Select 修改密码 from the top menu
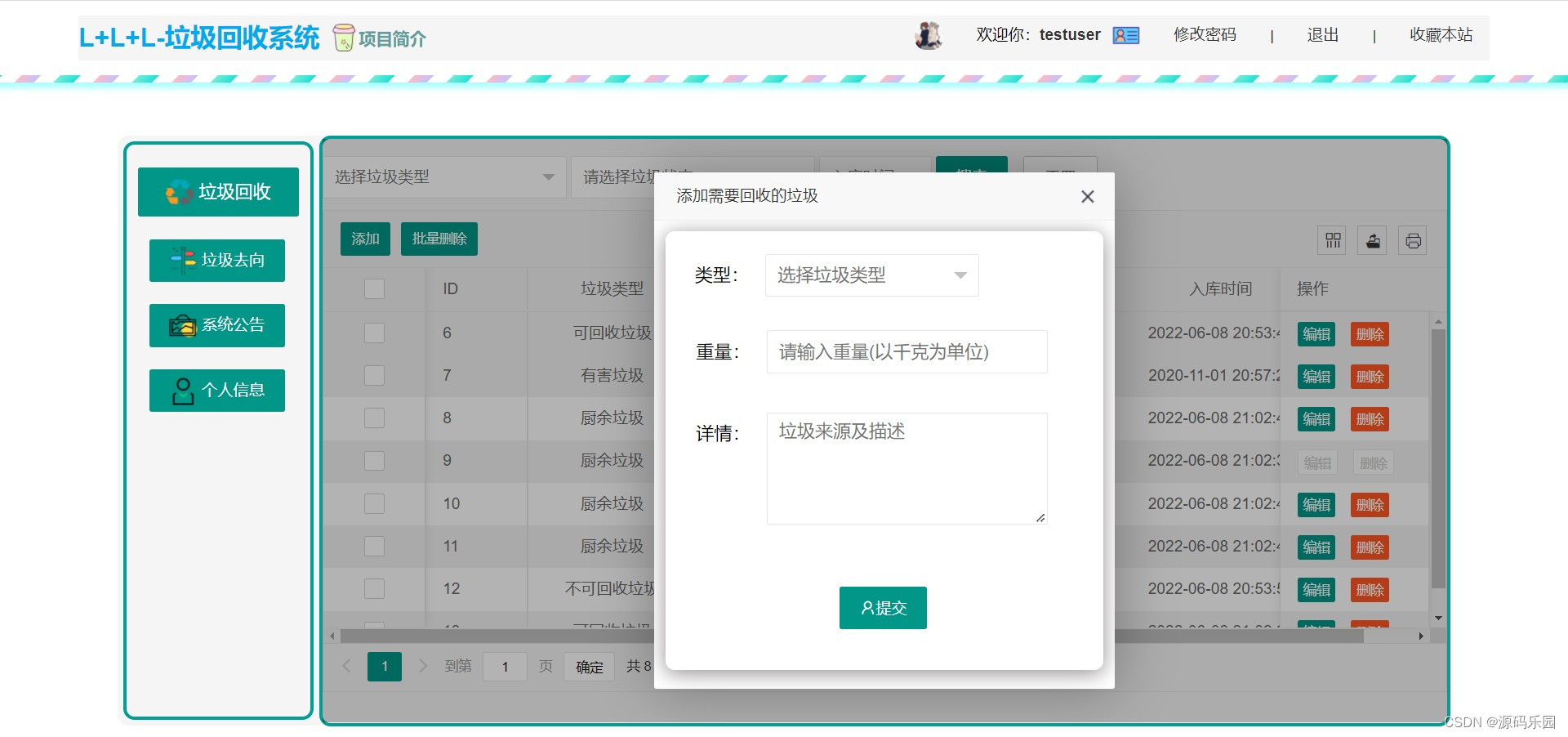Screen dimensions: 1568x737 pos(1204,34)
